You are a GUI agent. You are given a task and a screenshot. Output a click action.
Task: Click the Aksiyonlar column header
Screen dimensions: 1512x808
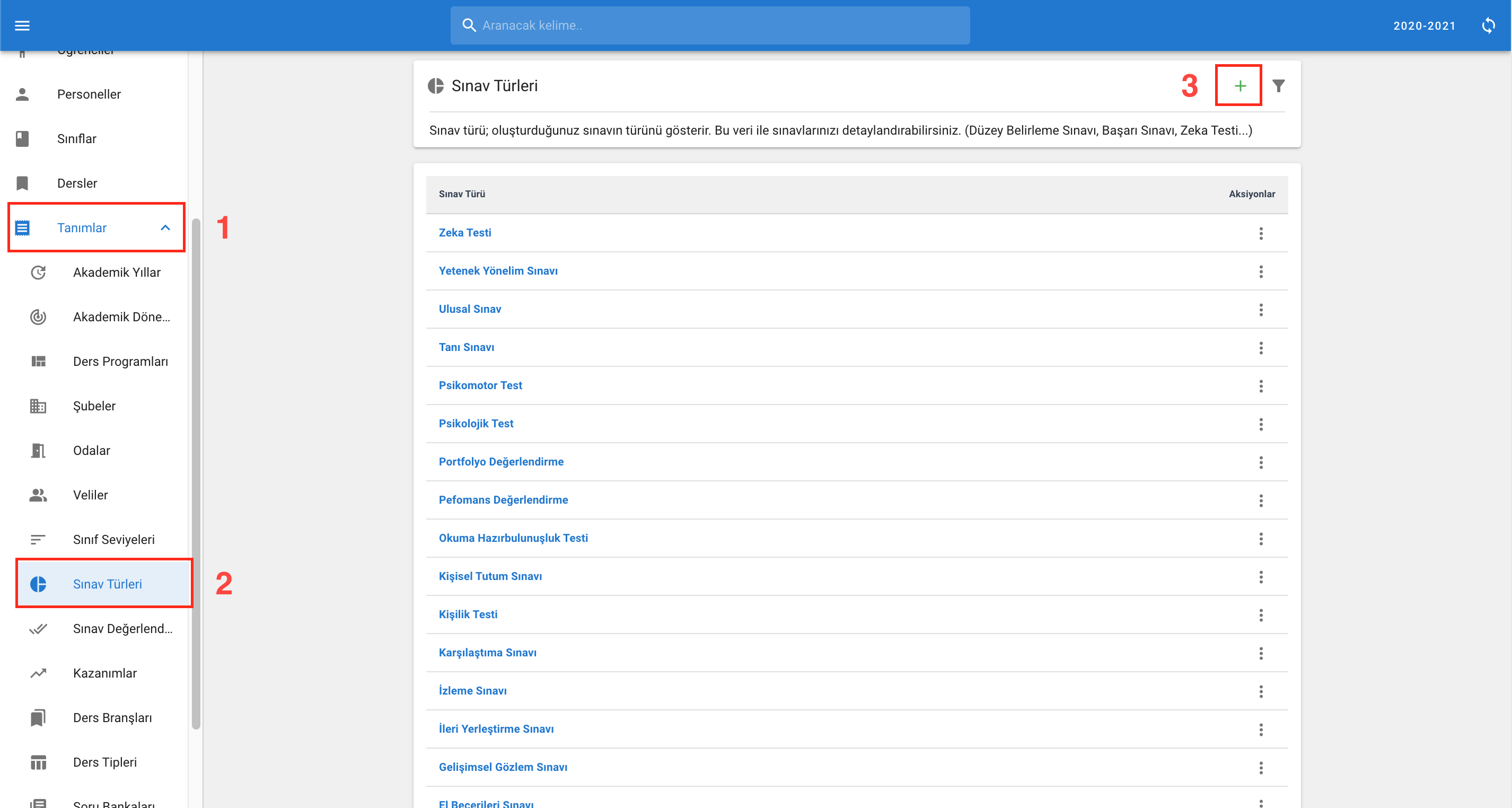tap(1252, 194)
